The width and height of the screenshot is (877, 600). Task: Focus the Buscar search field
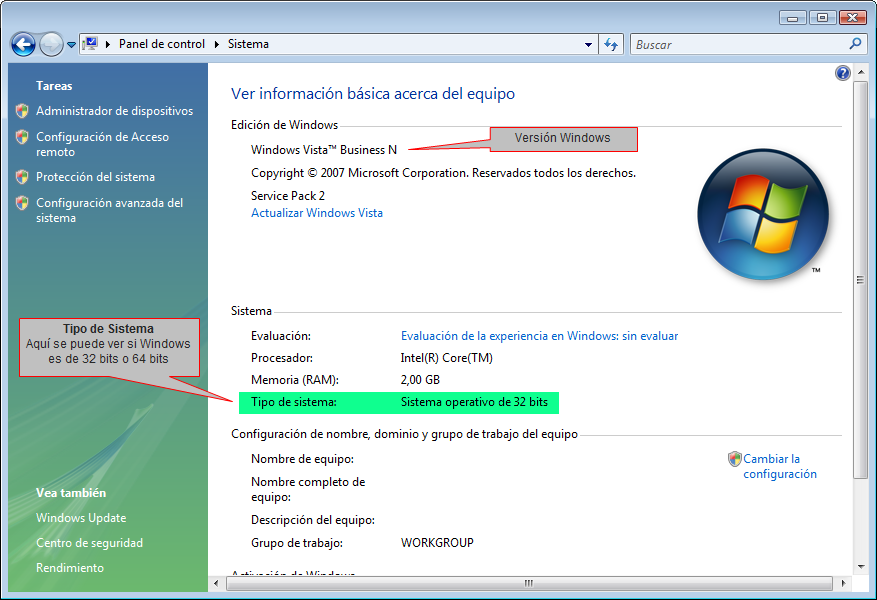(739, 44)
